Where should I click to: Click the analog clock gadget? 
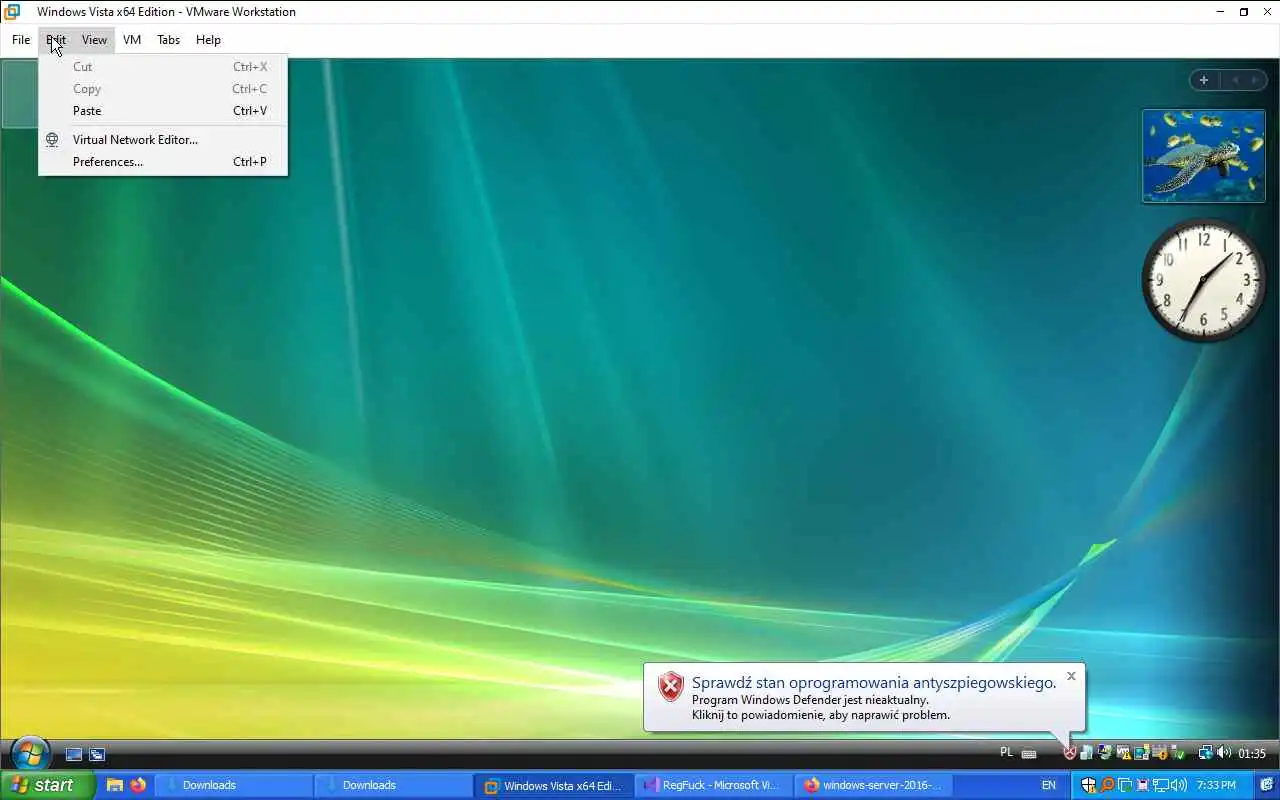(1203, 280)
